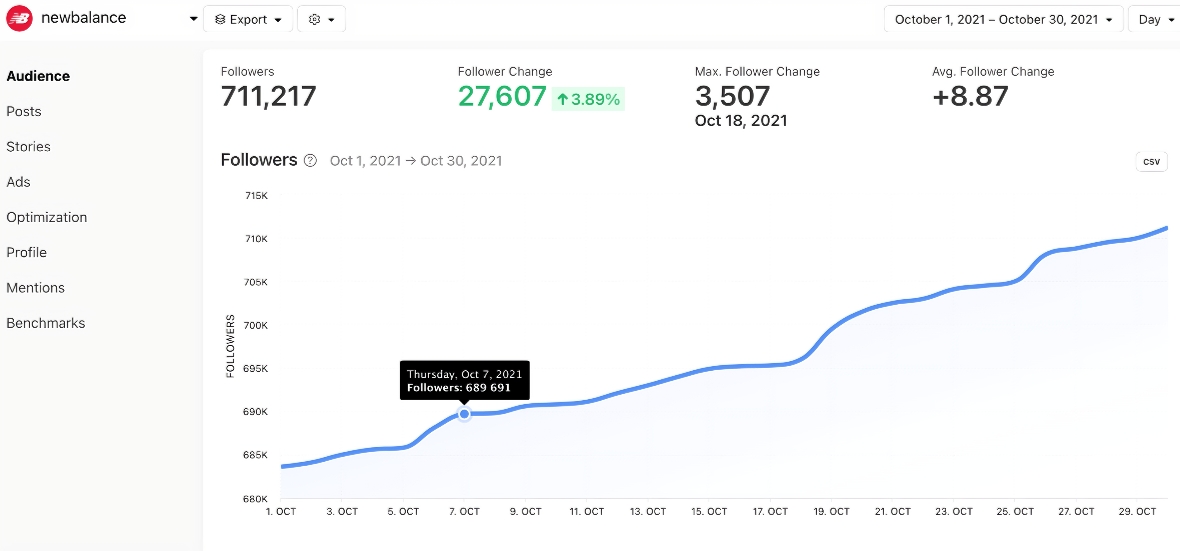The height and width of the screenshot is (551, 1180).
Task: Open the Ads section
Action: click(x=18, y=182)
